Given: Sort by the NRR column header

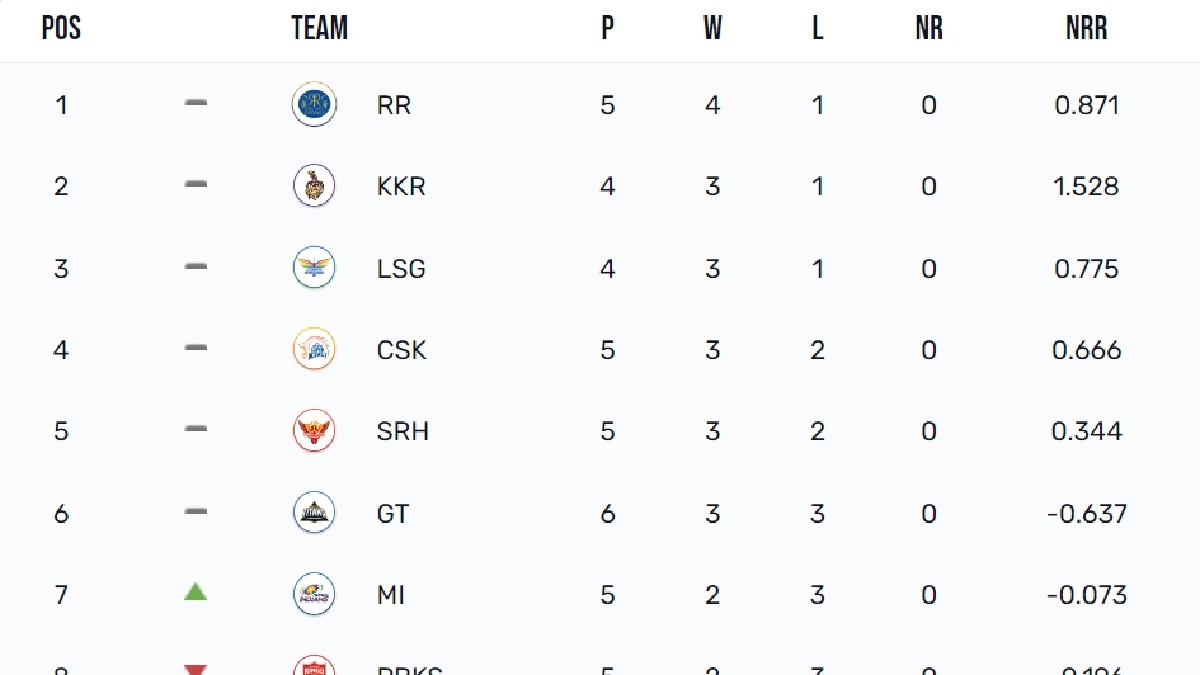Looking at the screenshot, I should point(1087,28).
